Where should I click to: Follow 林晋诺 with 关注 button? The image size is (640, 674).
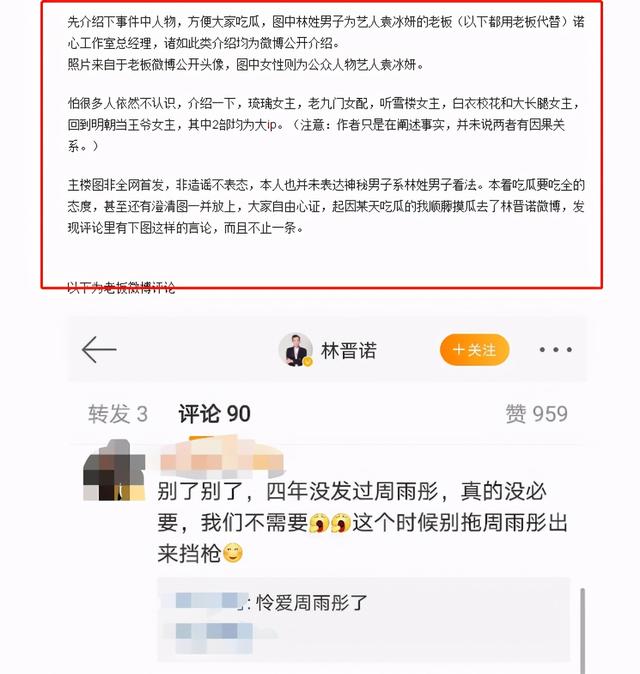click(x=475, y=349)
